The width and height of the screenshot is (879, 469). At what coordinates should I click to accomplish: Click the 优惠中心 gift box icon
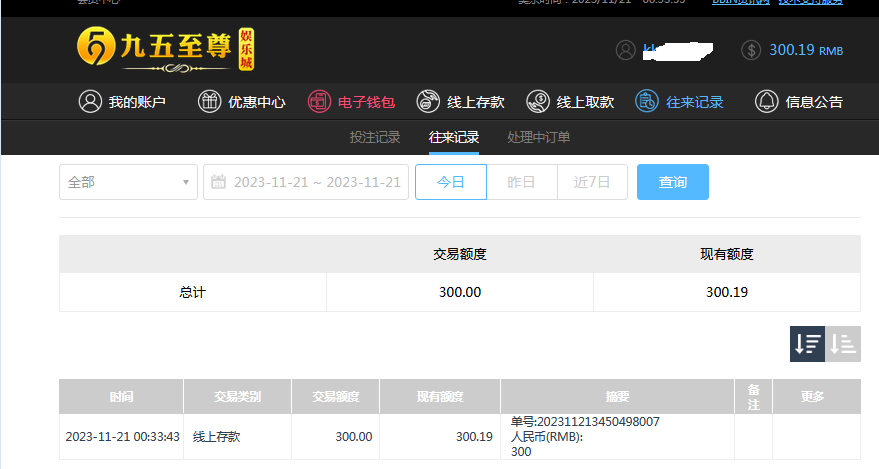[x=210, y=102]
